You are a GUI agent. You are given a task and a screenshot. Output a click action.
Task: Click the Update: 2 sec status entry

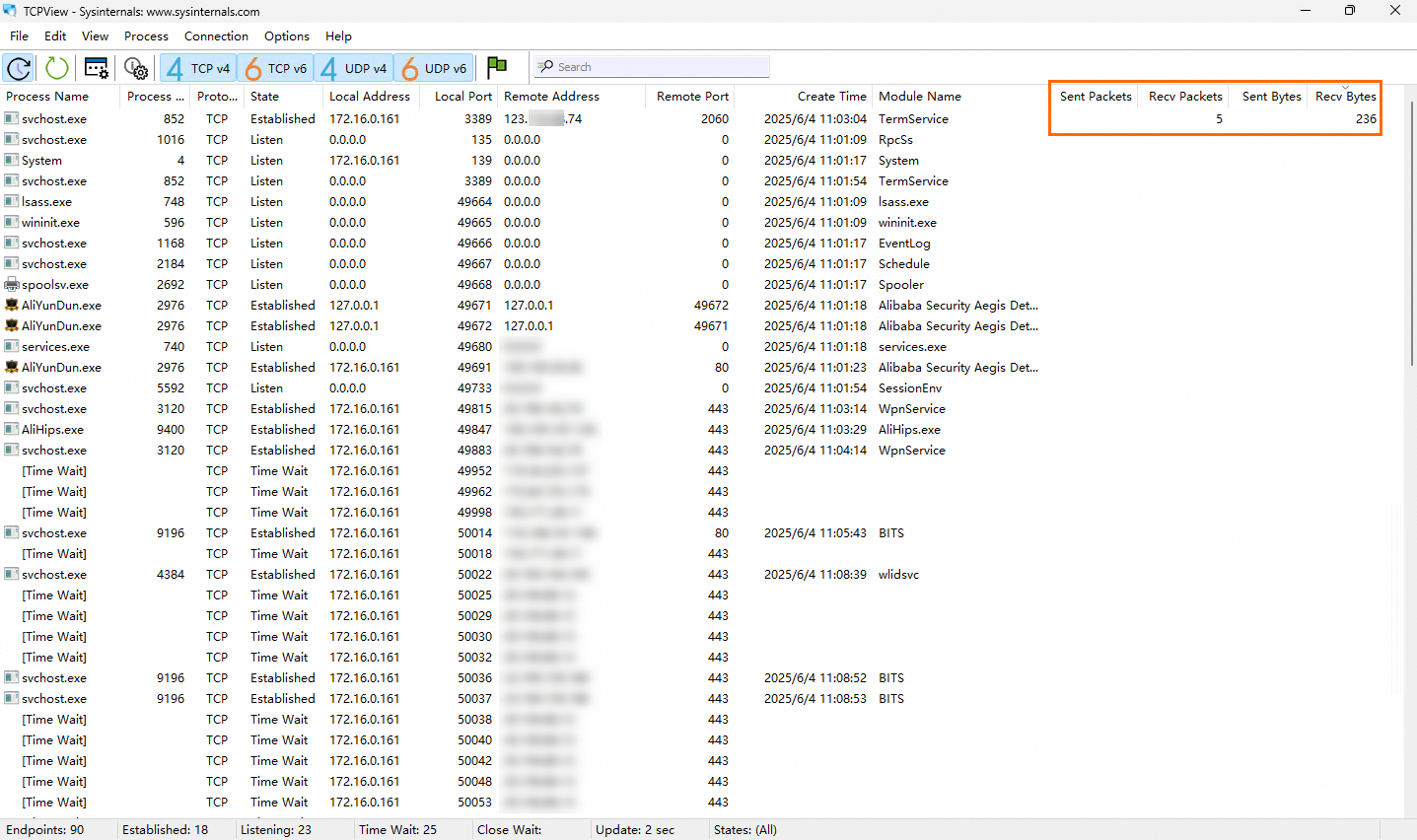(635, 830)
